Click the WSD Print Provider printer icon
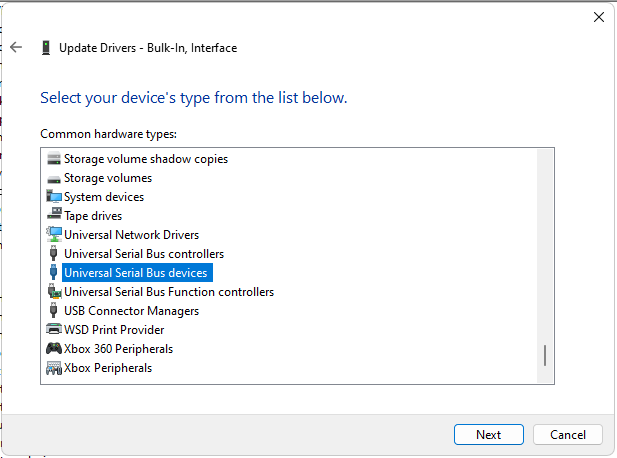The width and height of the screenshot is (617, 458). (54, 329)
